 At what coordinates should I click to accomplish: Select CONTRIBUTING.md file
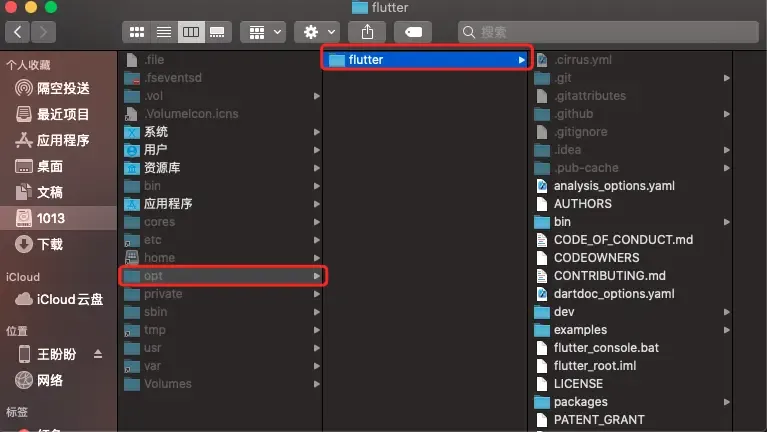(x=631, y=276)
